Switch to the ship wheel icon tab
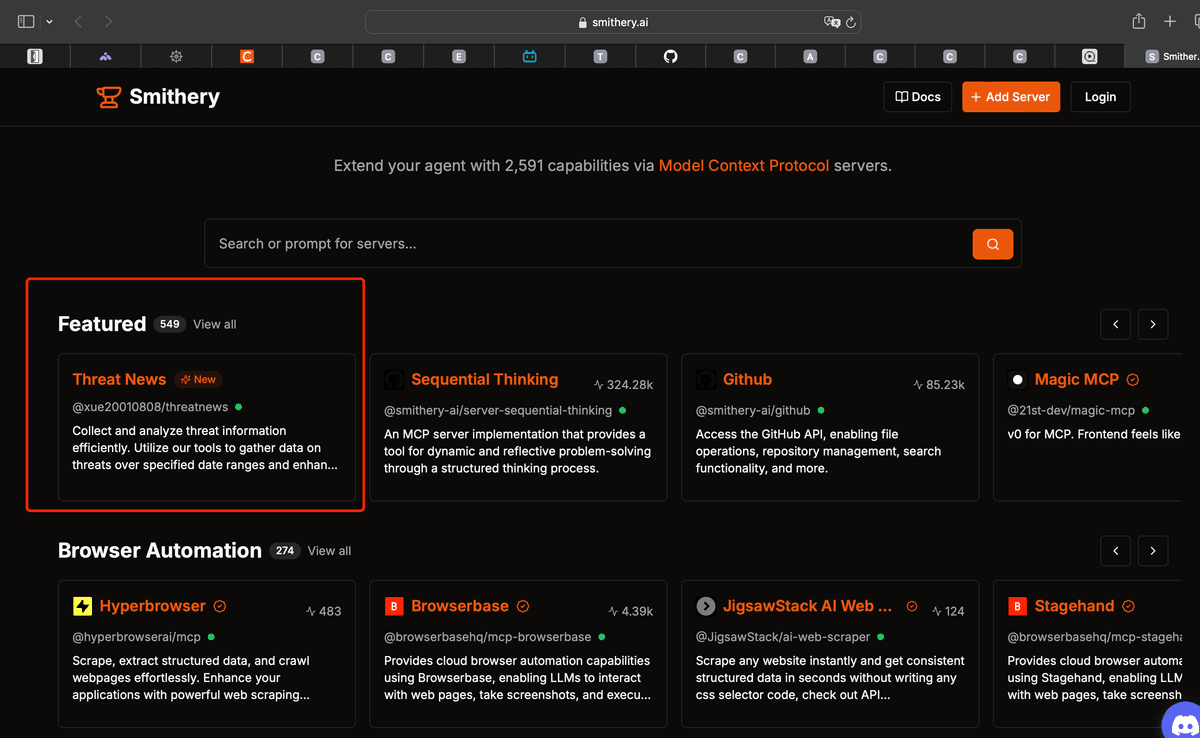This screenshot has height=738, width=1200. (176, 57)
